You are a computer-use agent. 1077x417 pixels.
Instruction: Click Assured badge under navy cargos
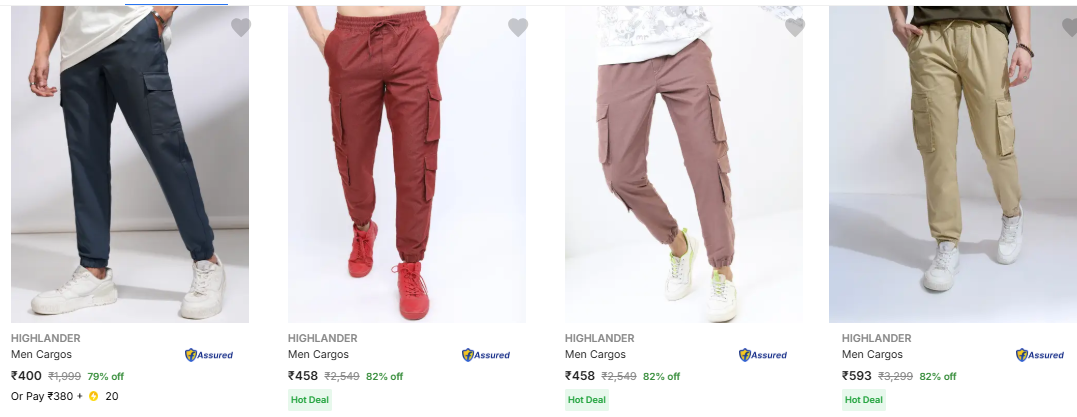click(209, 355)
